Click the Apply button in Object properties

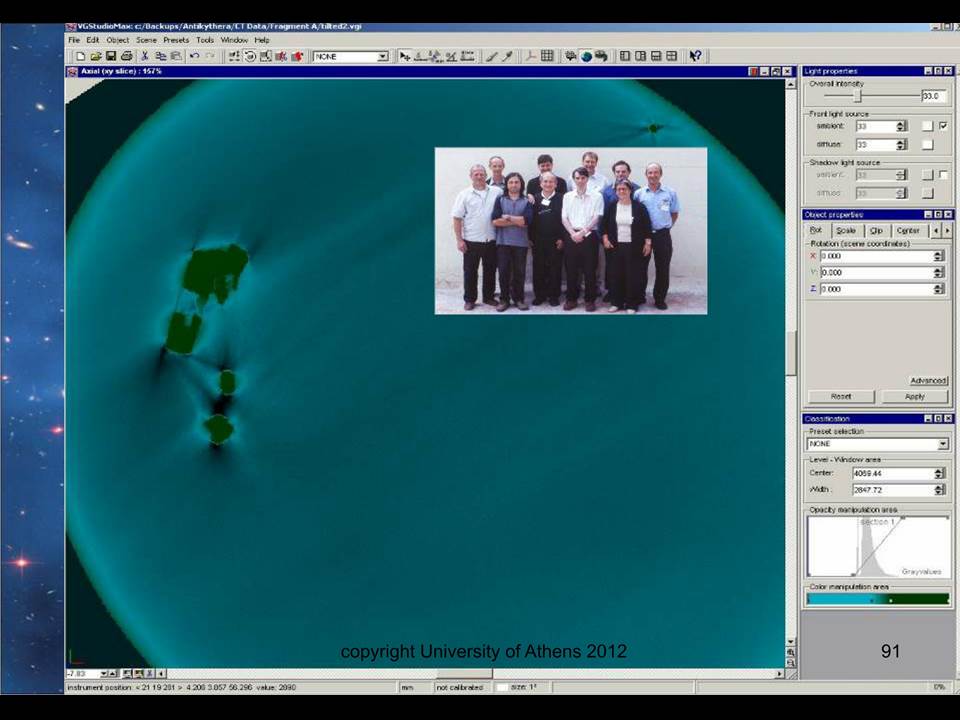click(x=915, y=397)
